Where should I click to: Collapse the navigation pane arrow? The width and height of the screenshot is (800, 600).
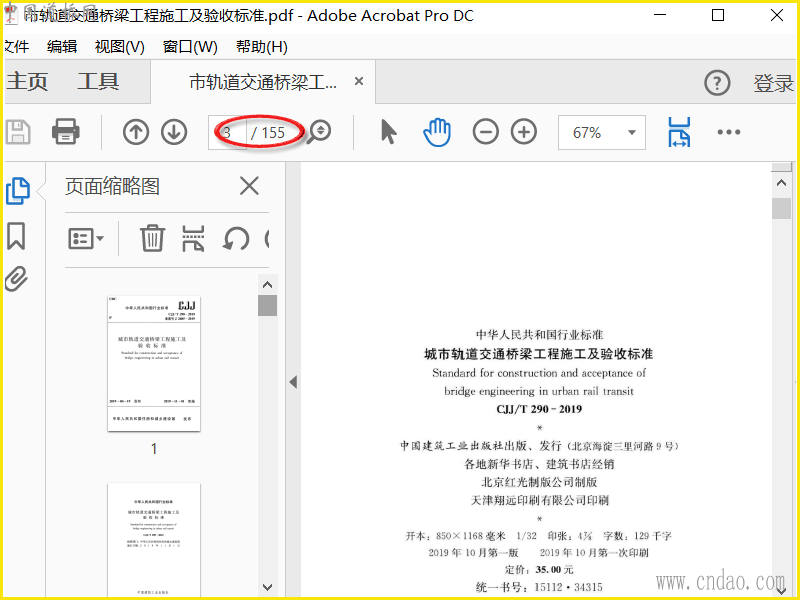point(293,382)
